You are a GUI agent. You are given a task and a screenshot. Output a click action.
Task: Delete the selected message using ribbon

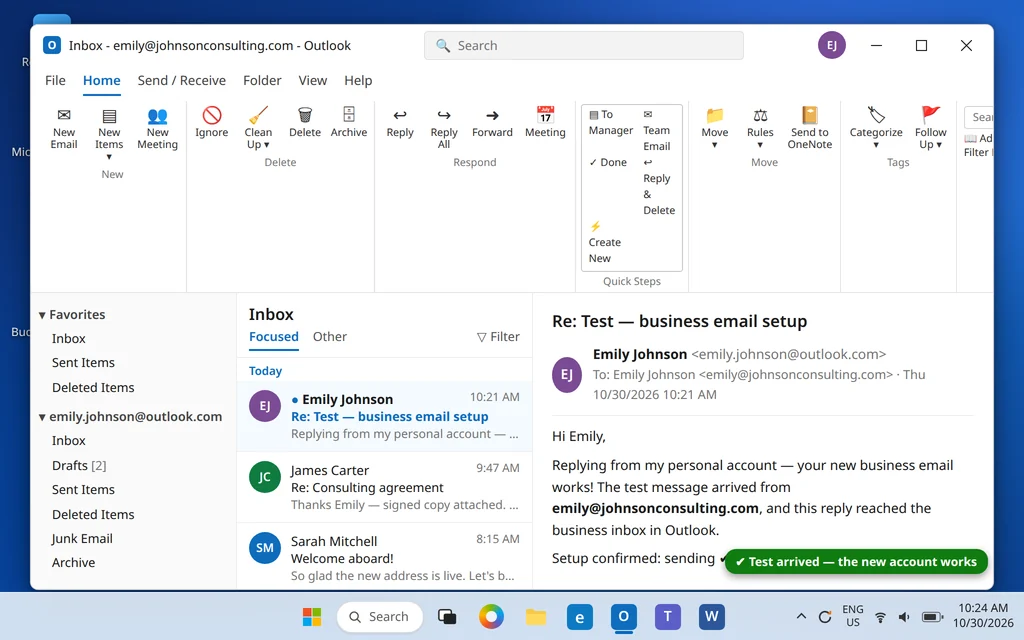pyautogui.click(x=305, y=123)
